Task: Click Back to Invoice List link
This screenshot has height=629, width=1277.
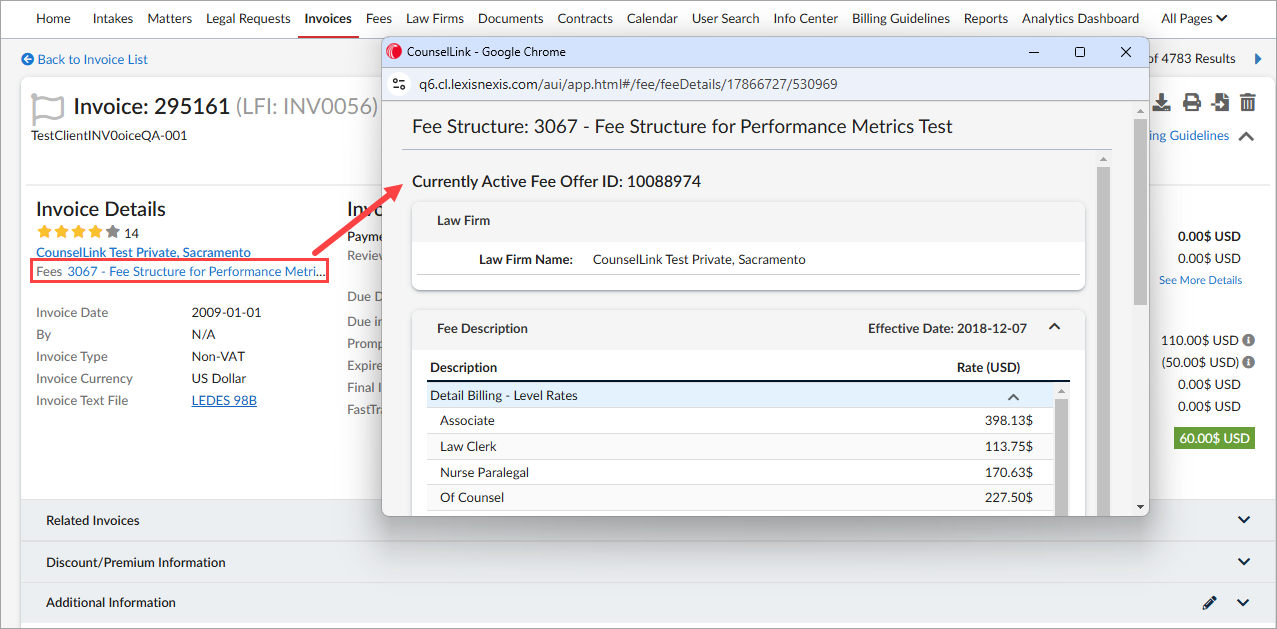Action: 93,60
